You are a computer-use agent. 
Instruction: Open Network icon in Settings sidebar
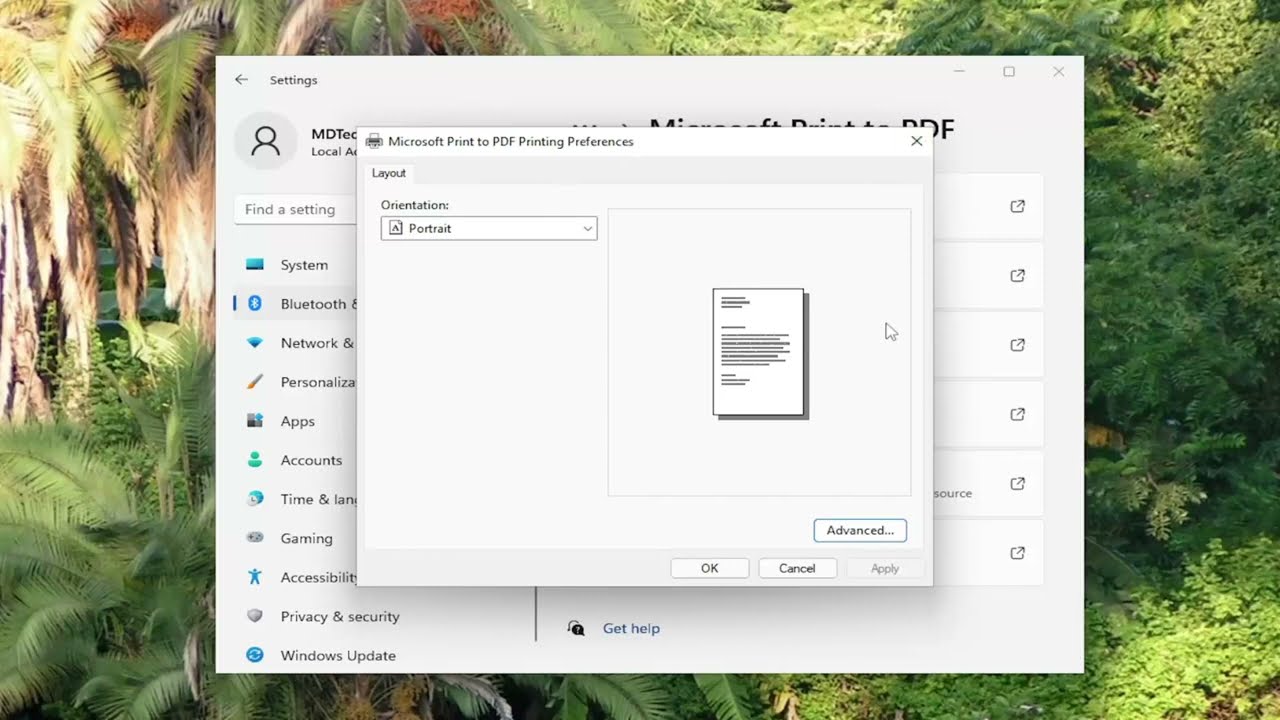coord(255,343)
